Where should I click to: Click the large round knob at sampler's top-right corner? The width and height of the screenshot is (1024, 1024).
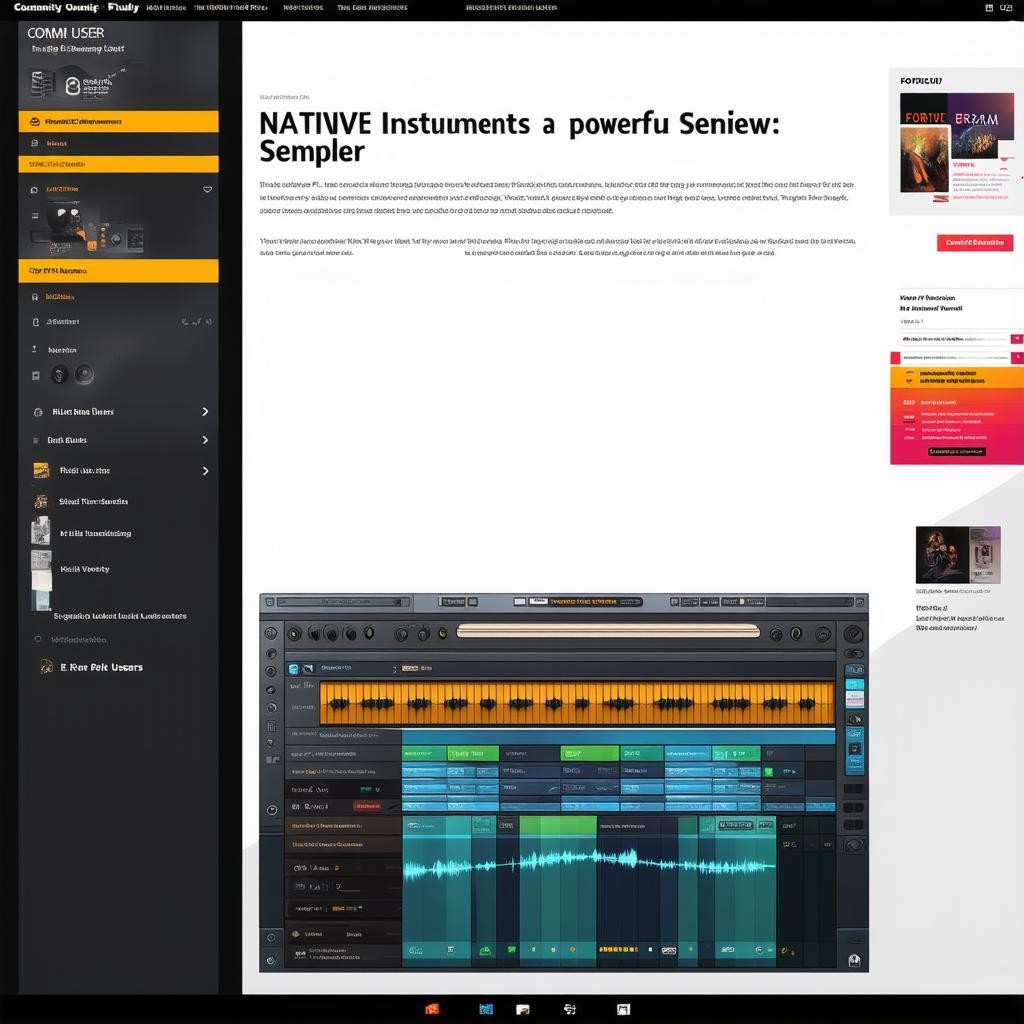click(x=853, y=634)
